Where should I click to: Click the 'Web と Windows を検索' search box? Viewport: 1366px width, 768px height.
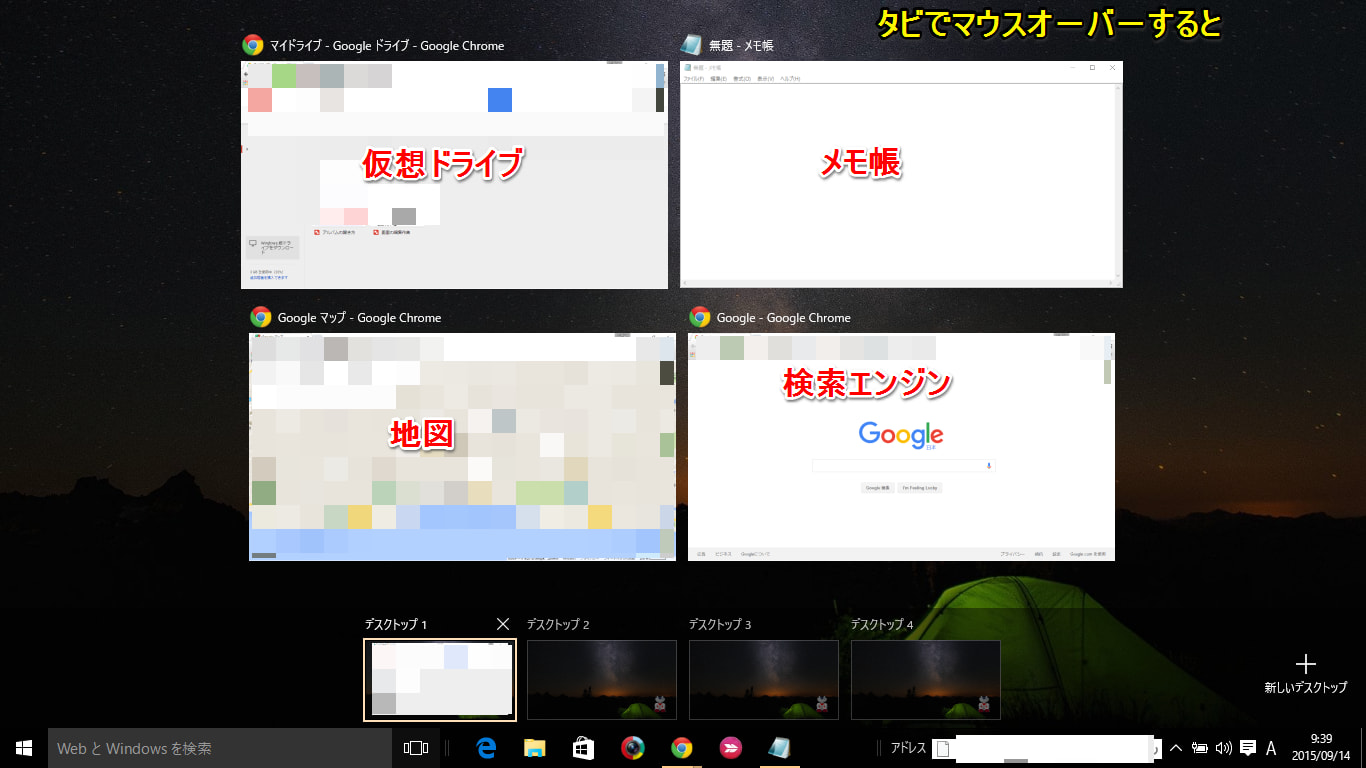click(x=220, y=748)
